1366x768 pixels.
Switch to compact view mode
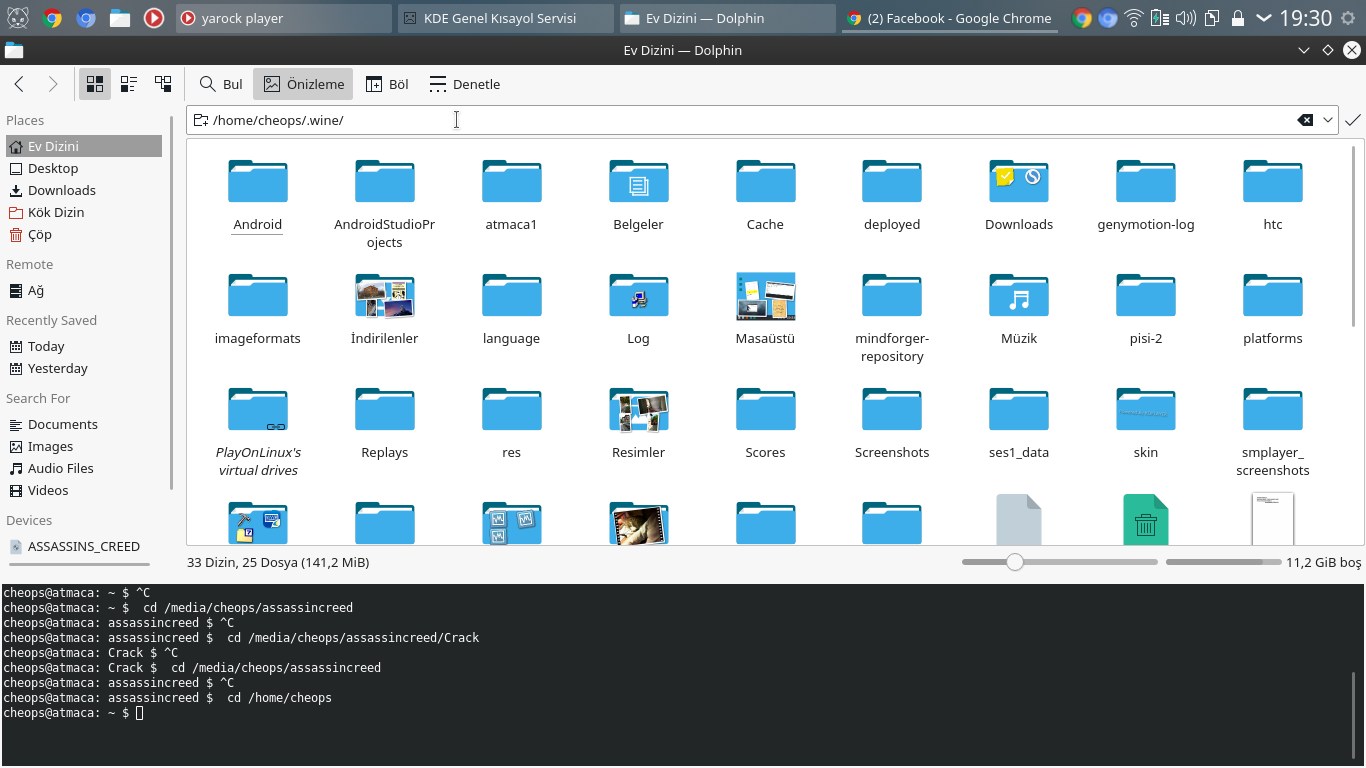[129, 84]
